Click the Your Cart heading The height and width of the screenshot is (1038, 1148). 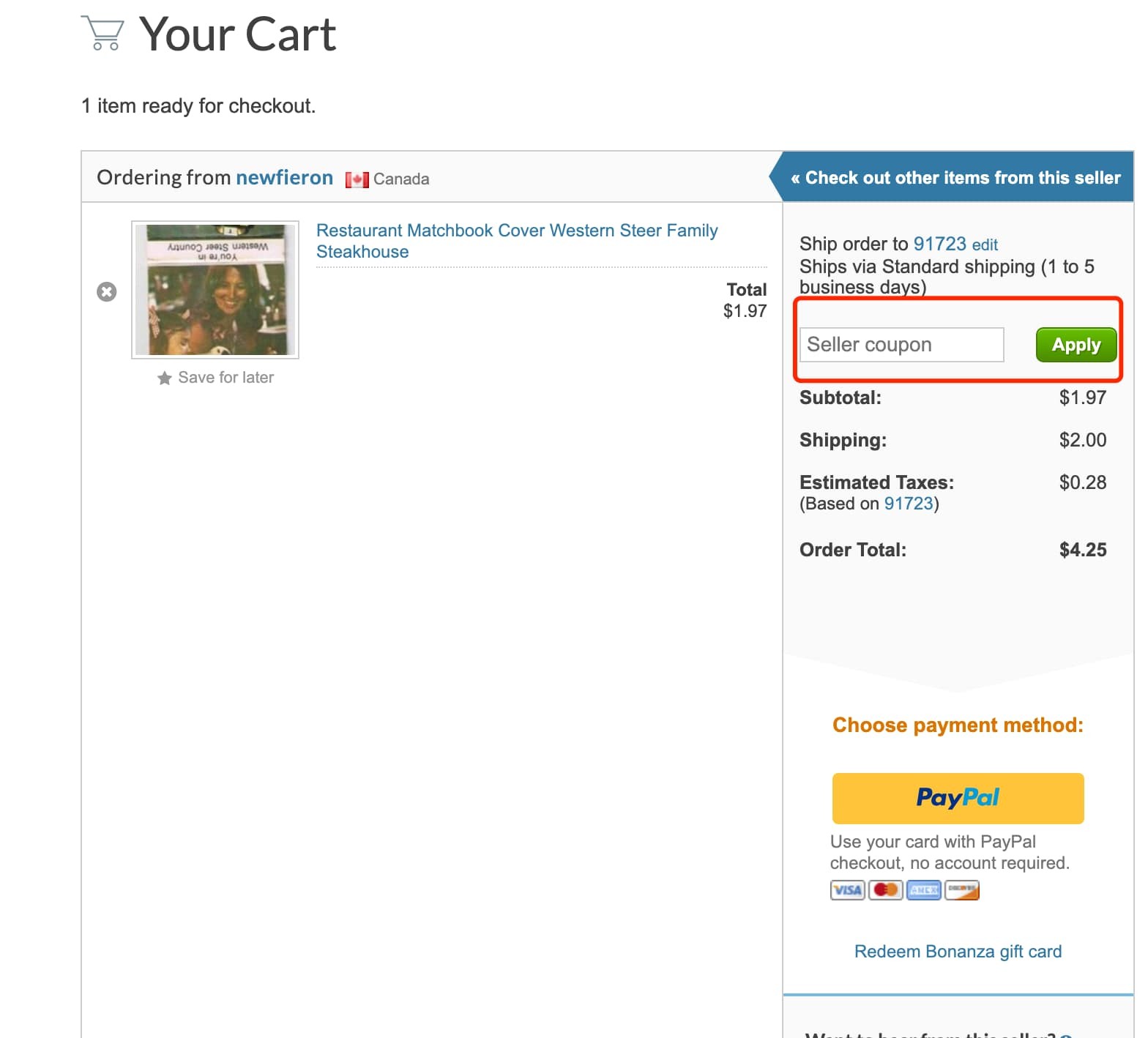(x=237, y=34)
